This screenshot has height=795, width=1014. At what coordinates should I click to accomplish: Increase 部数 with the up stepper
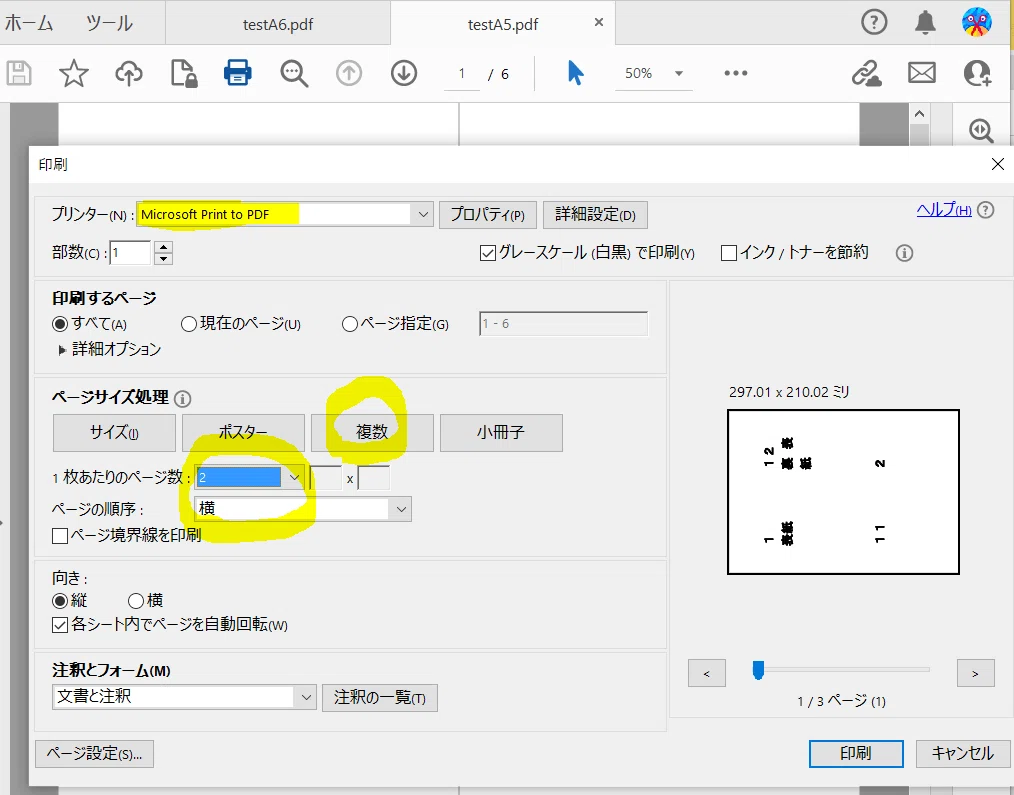164,246
